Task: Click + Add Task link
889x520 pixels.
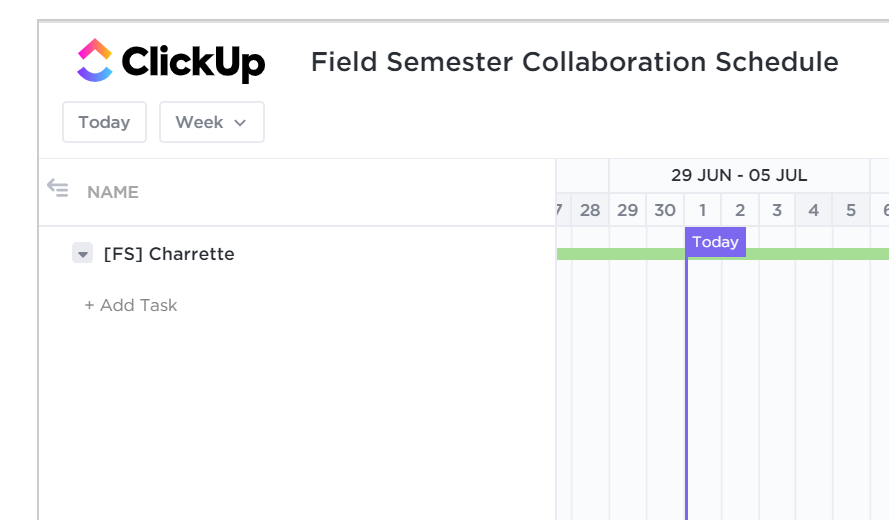Action: click(131, 305)
